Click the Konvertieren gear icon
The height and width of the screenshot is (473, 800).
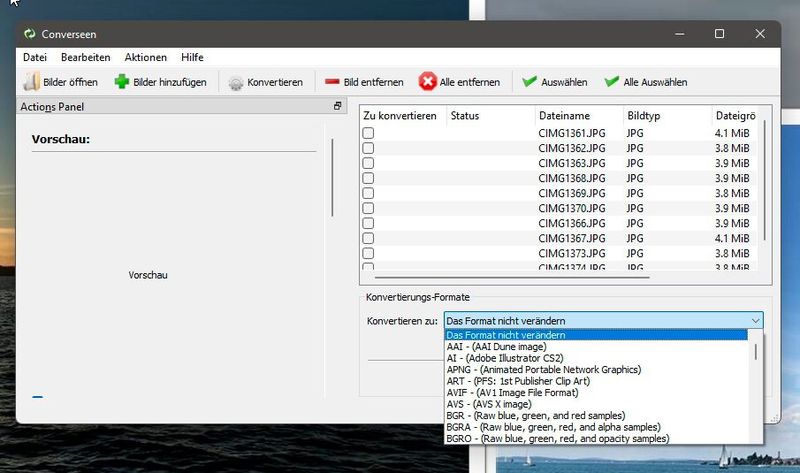point(236,83)
